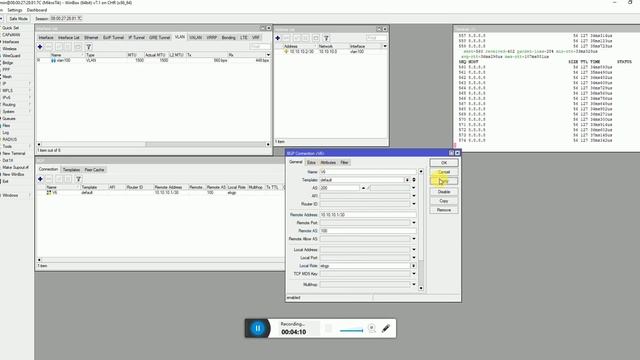Screen dimensions: 640x360
Task: Switch to Peer Cache tab in BGP window
Action: 94,170
